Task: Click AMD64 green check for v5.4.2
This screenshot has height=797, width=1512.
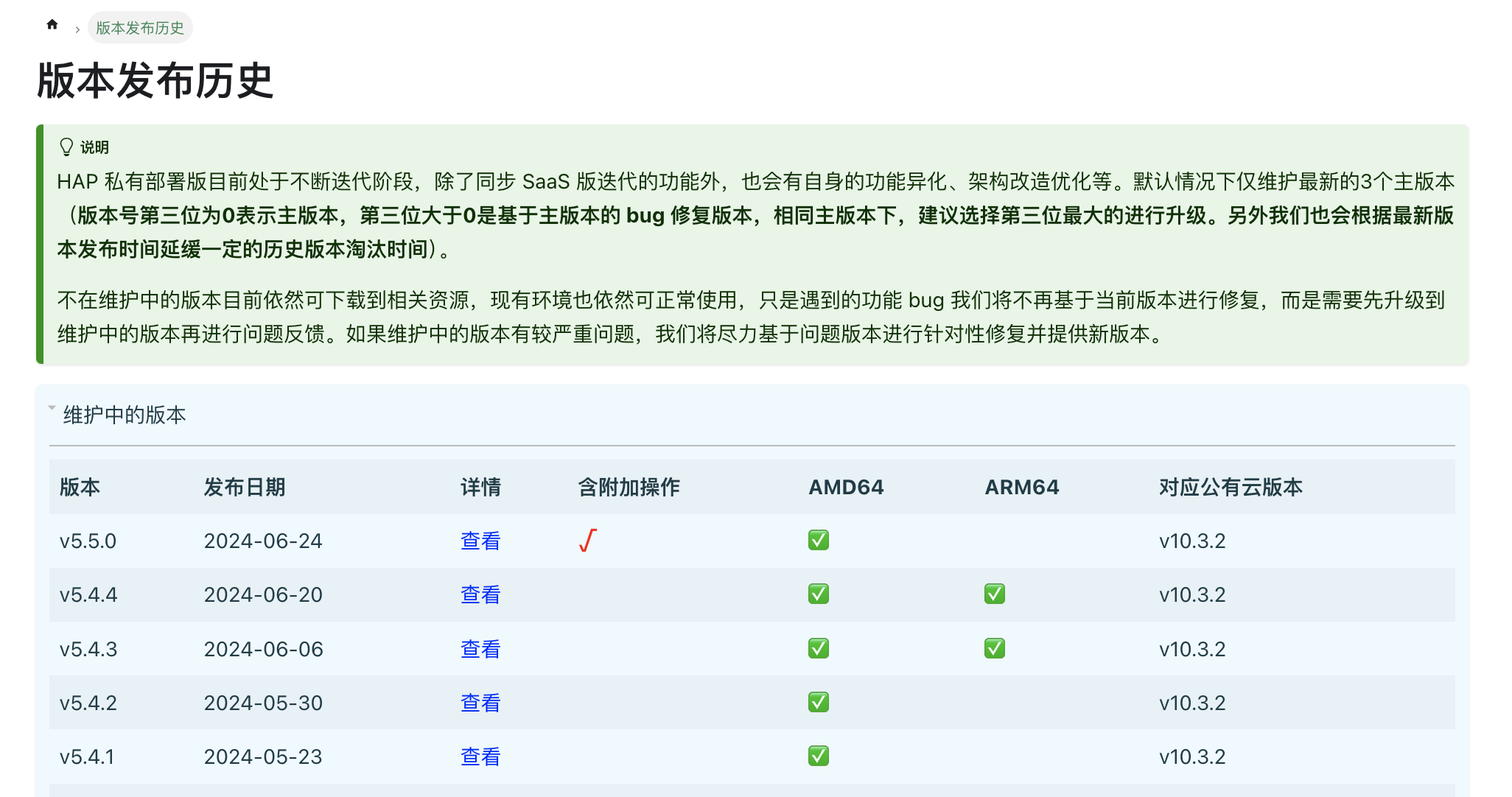Action: [818, 702]
